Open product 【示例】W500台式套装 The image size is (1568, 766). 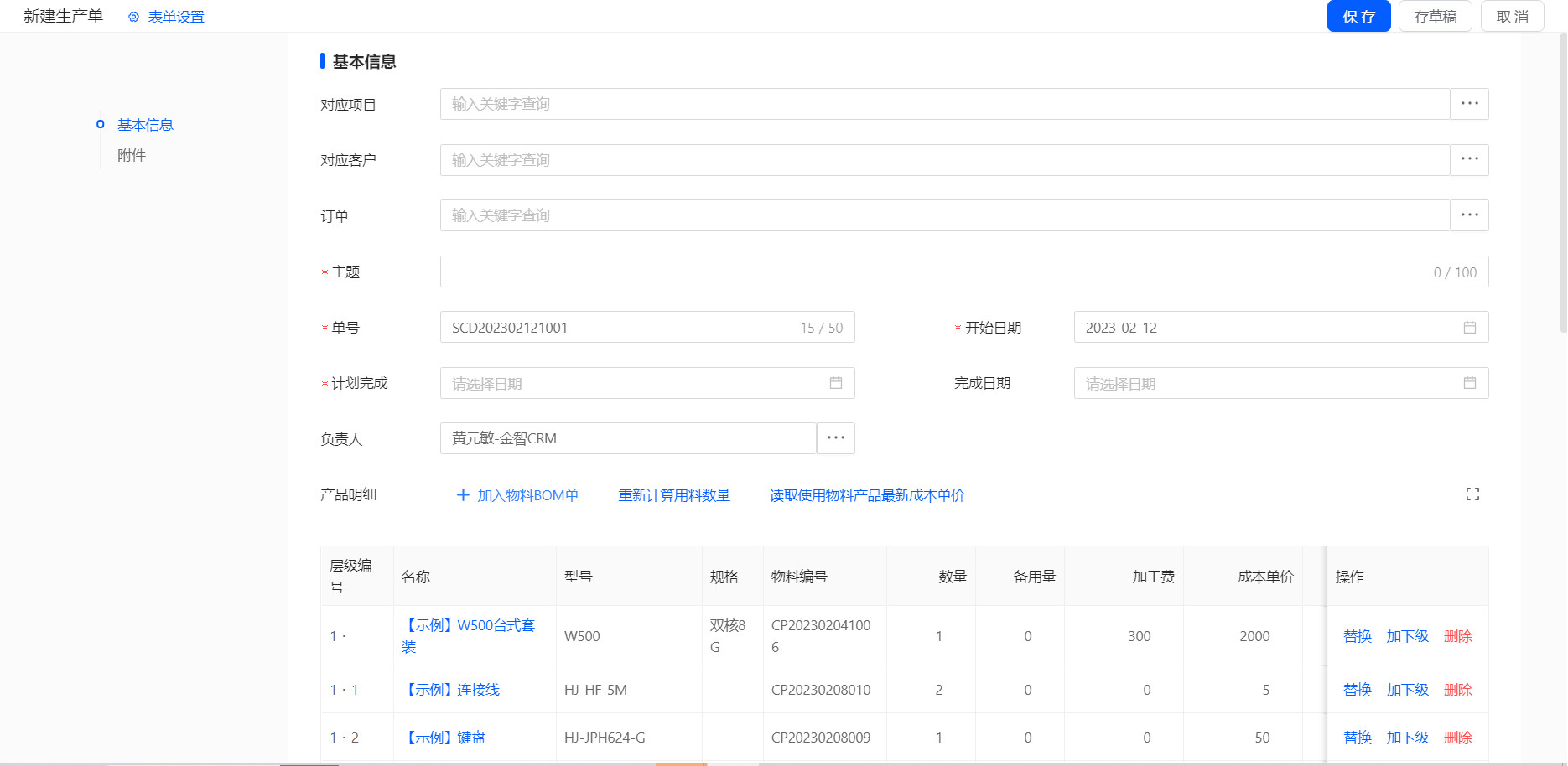pos(468,636)
